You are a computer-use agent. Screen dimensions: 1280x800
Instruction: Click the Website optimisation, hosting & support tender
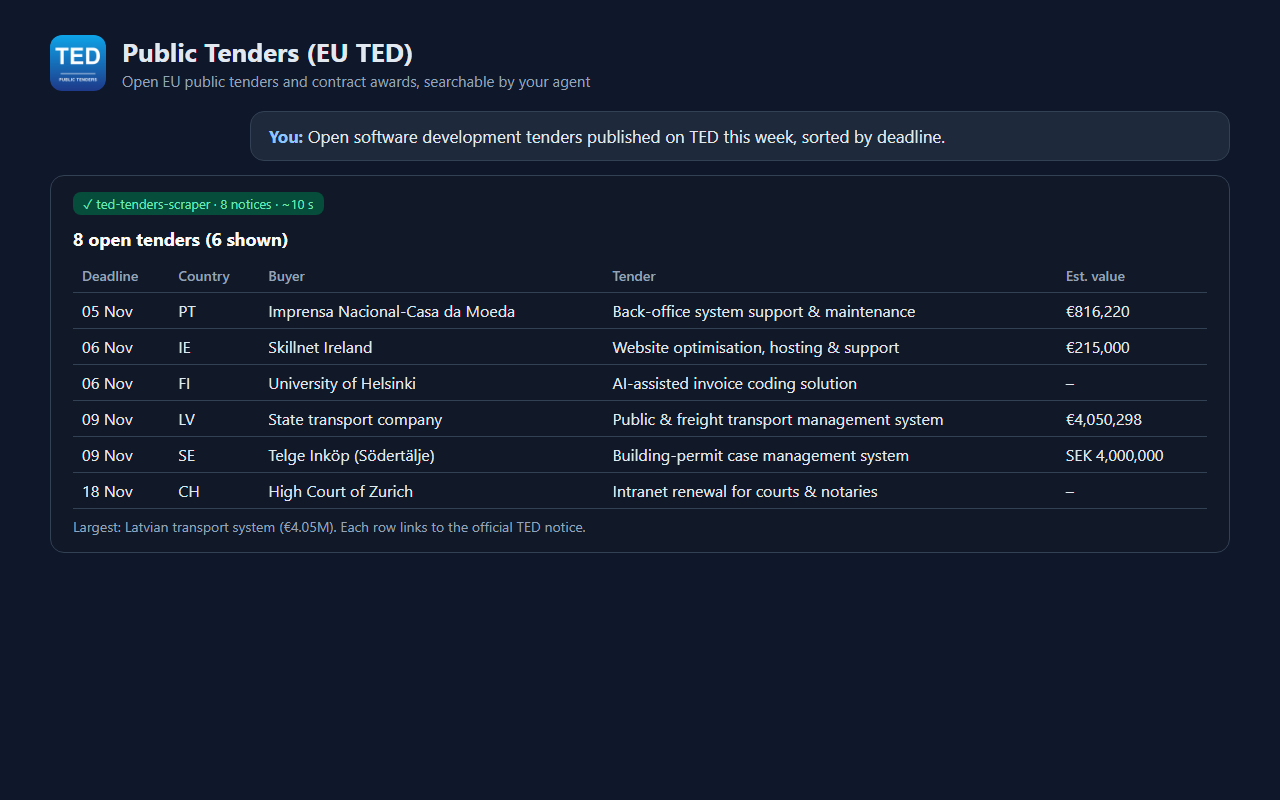(756, 348)
